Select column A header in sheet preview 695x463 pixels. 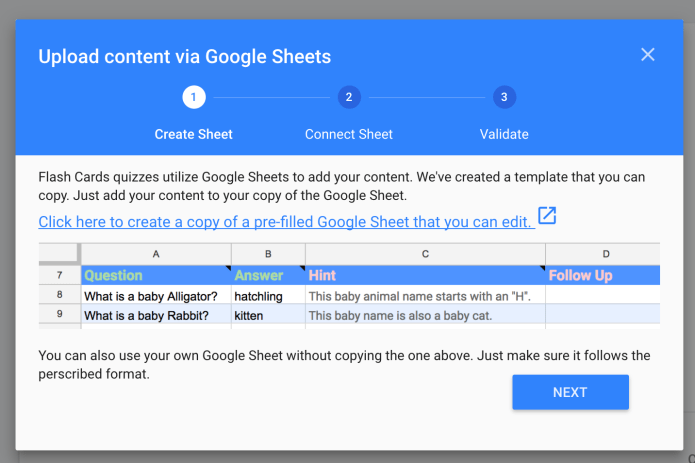click(x=155, y=254)
